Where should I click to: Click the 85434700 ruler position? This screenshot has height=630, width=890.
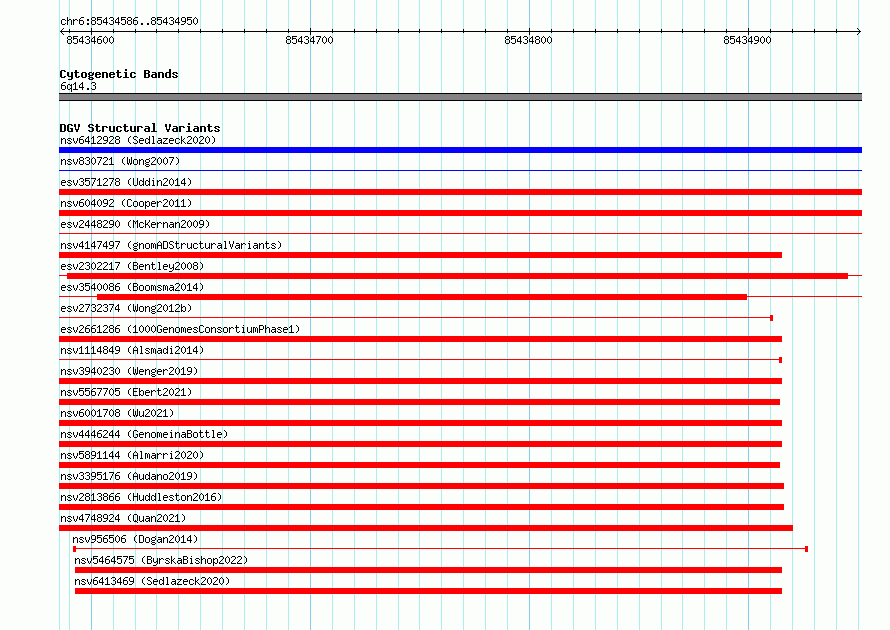pyautogui.click(x=309, y=40)
